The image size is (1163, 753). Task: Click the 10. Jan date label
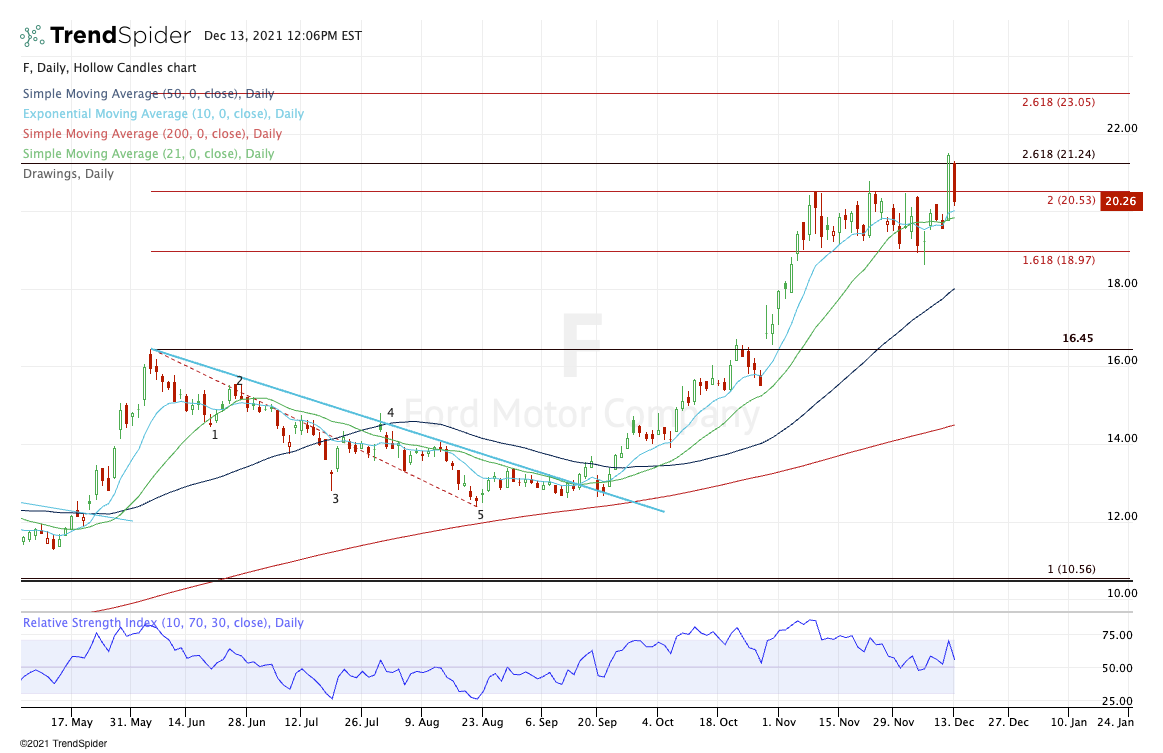point(1068,723)
